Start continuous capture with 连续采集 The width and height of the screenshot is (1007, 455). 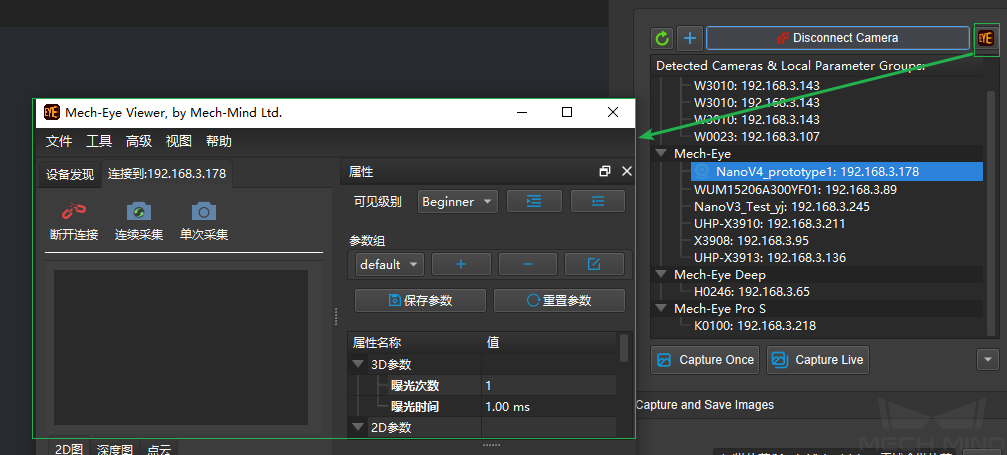click(138, 211)
